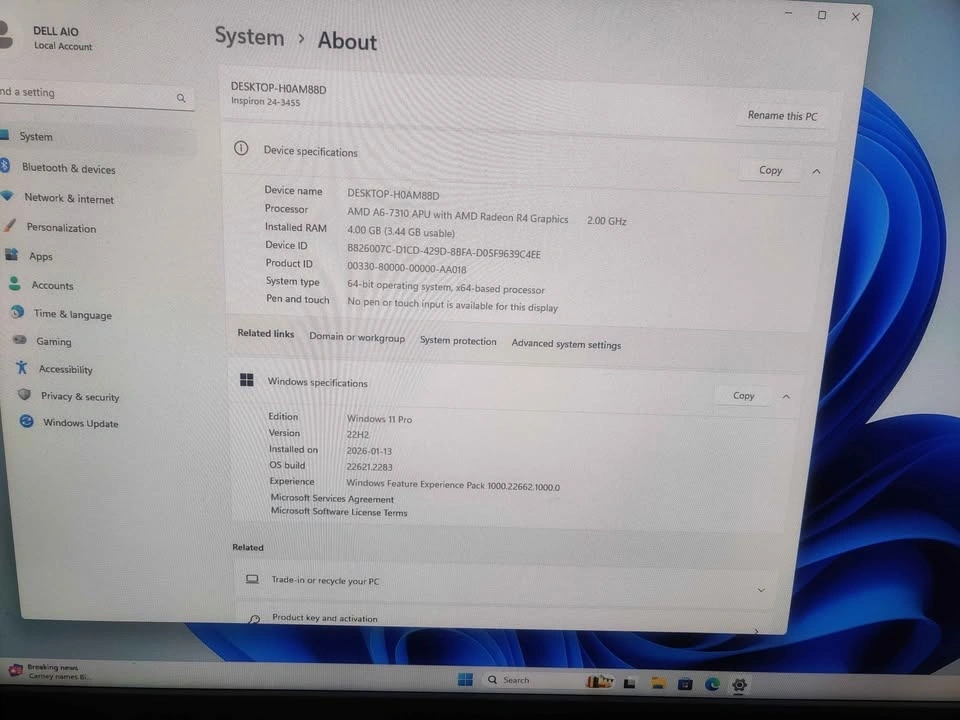Screen dimensions: 960x720
Task: Select the Accessibility figure icon in sidebar
Action: [x=21, y=368]
